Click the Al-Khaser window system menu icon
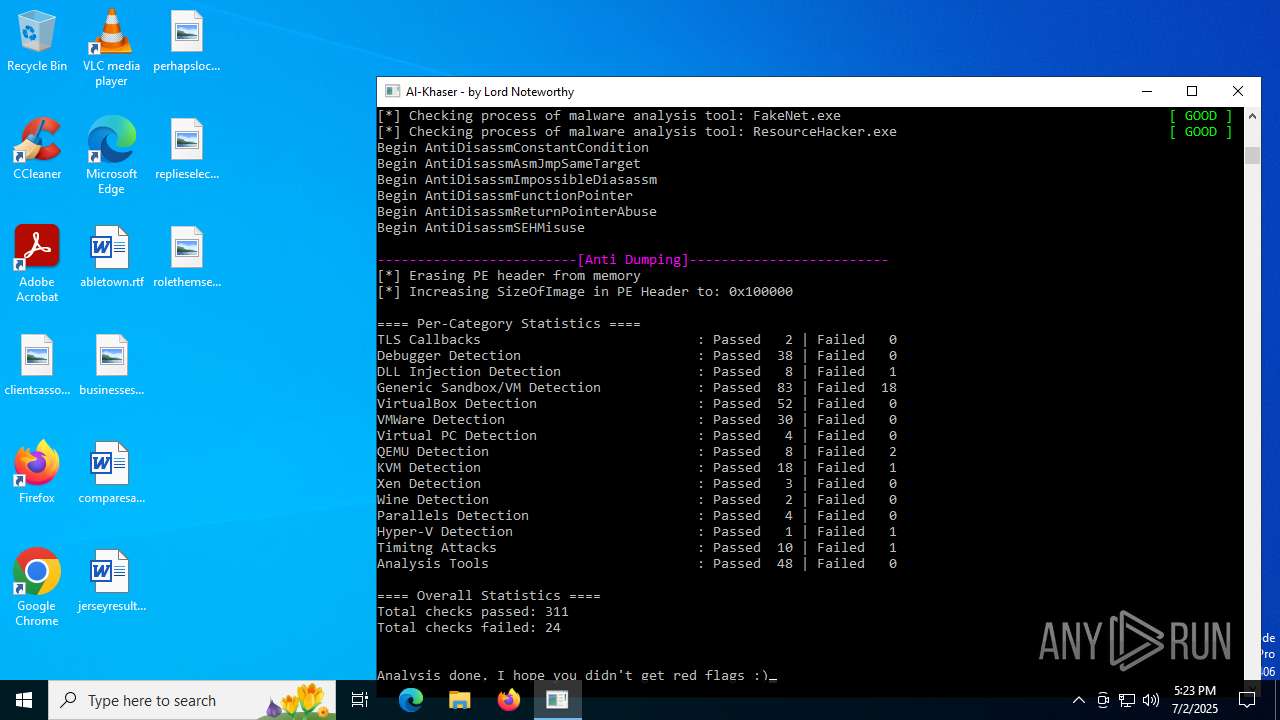 [392, 91]
